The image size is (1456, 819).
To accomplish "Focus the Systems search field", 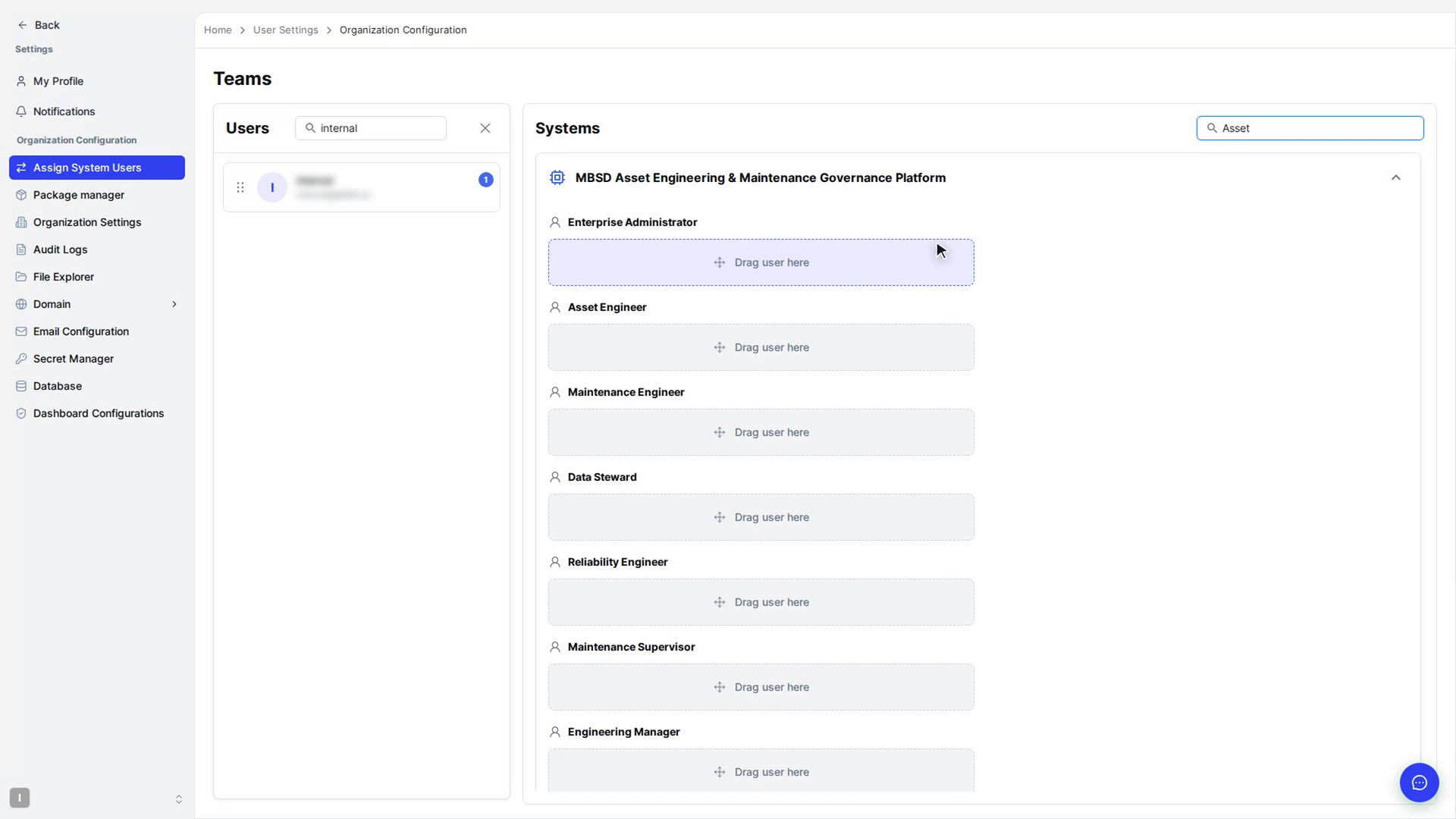I will pos(1310,128).
